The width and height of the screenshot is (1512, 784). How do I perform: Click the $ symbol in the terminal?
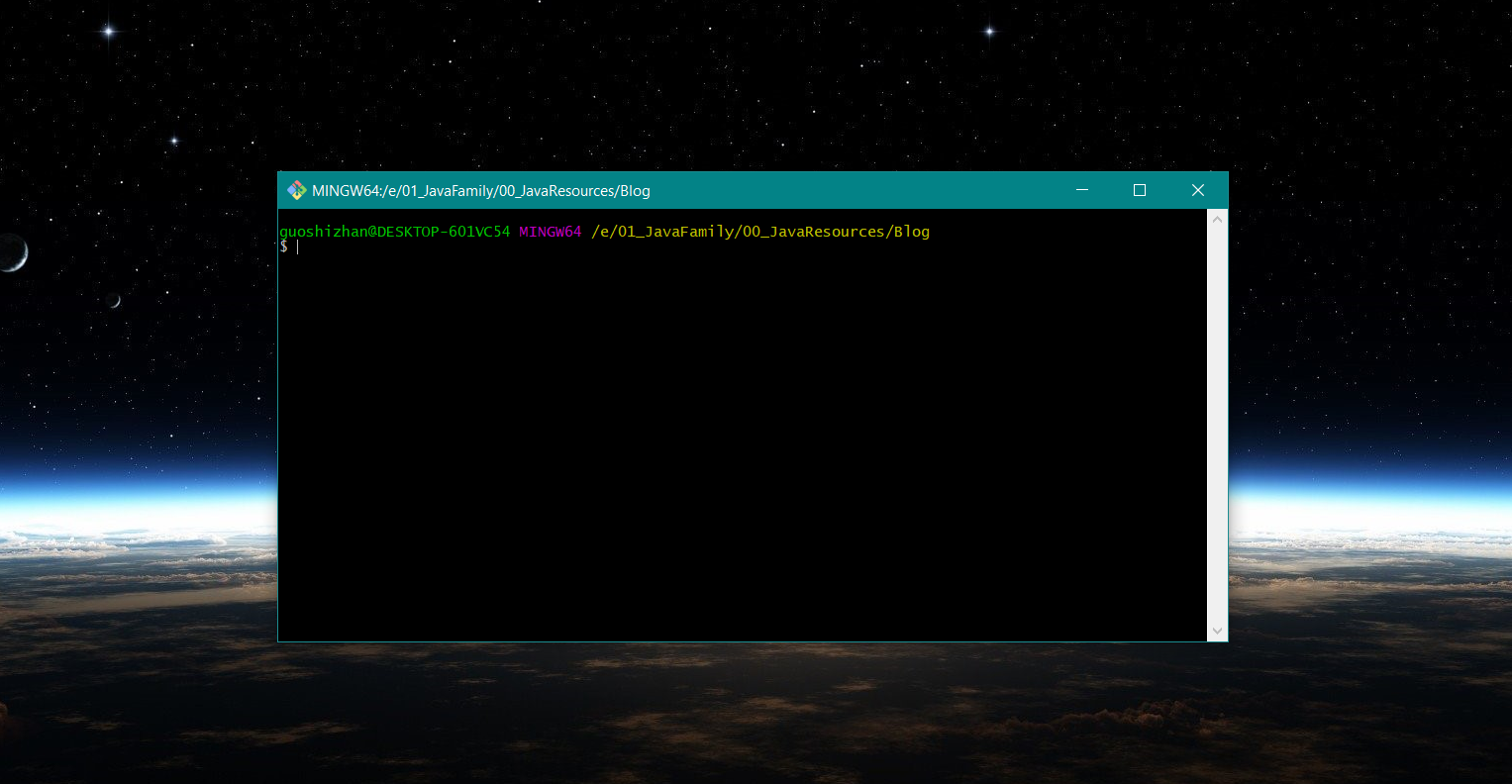coord(283,246)
